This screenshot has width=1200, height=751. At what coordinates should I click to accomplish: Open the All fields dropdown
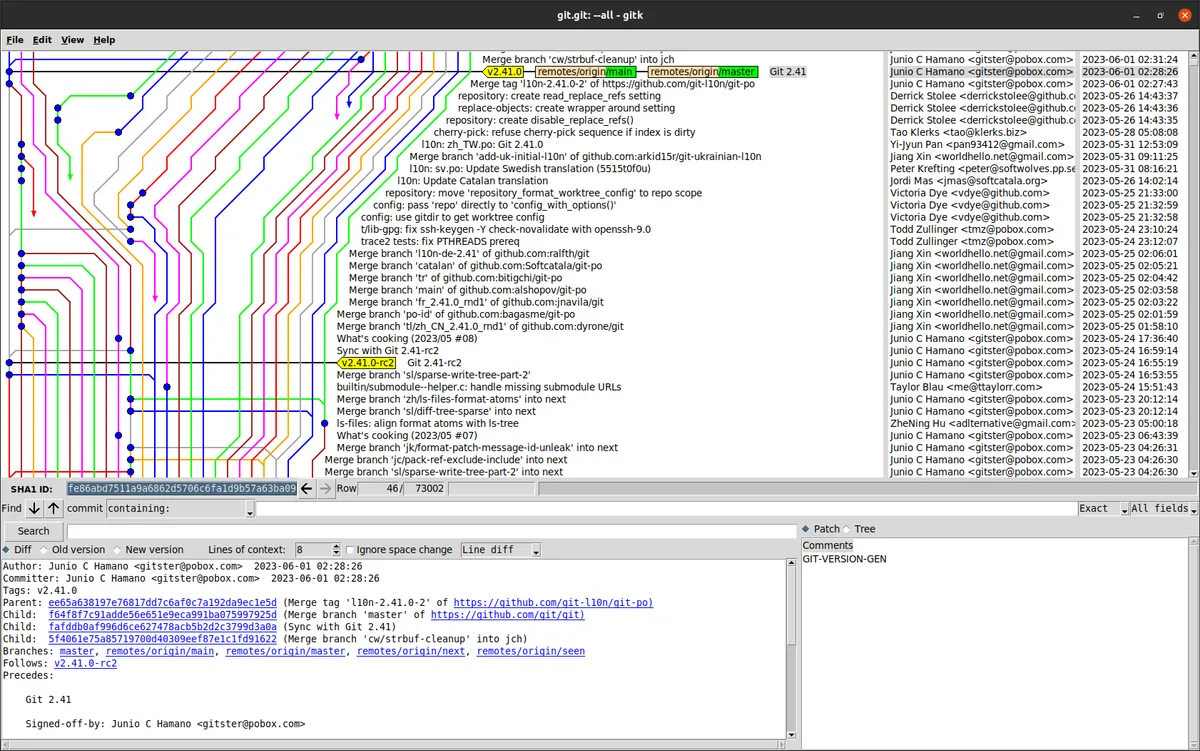[1161, 508]
